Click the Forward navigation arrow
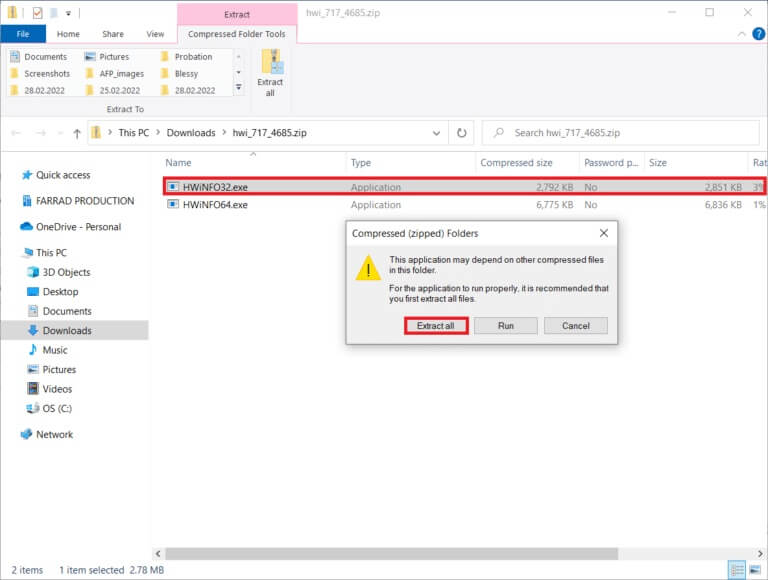 (40, 133)
